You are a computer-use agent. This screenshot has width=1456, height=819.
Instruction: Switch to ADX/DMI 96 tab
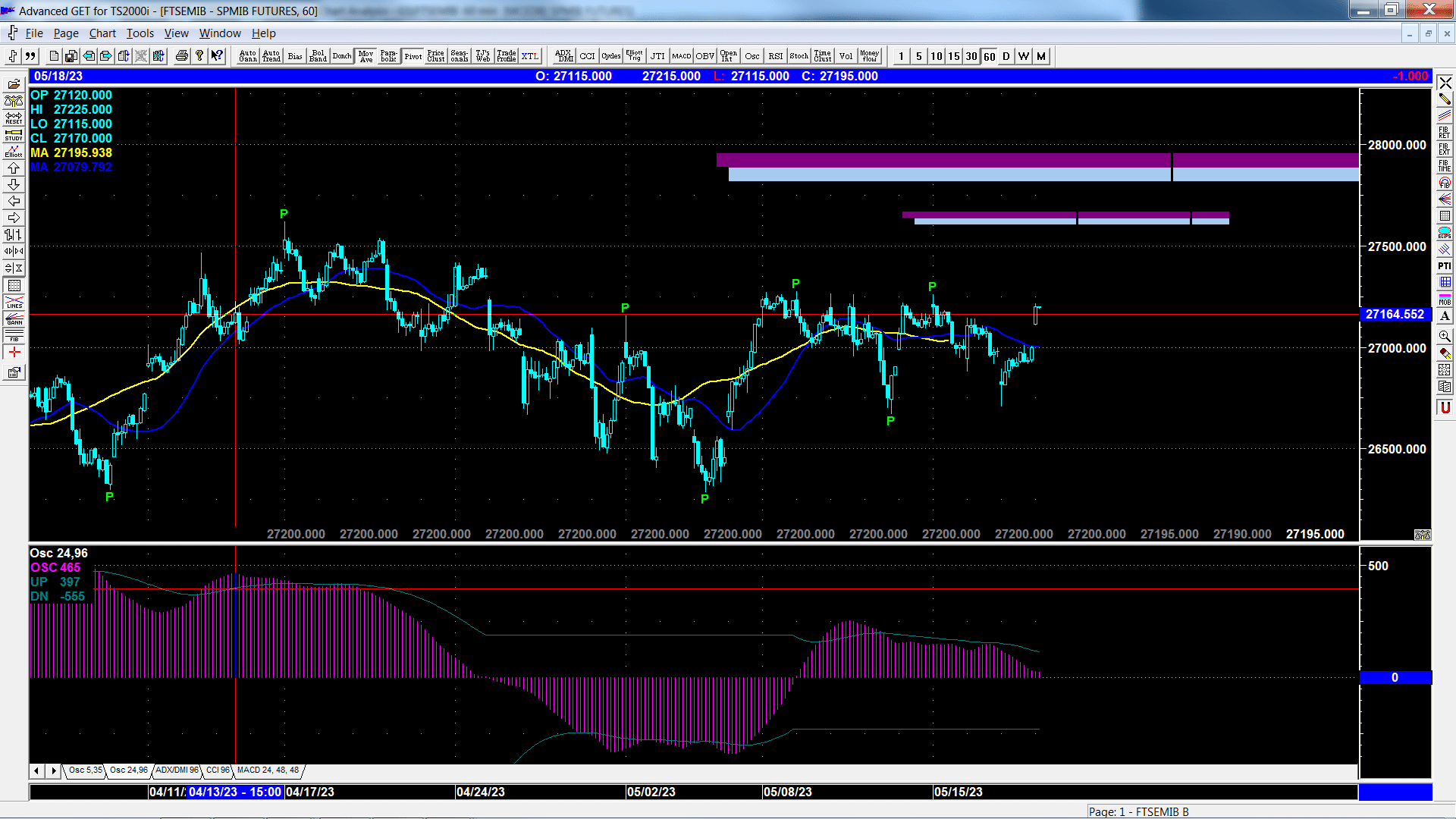tap(177, 770)
